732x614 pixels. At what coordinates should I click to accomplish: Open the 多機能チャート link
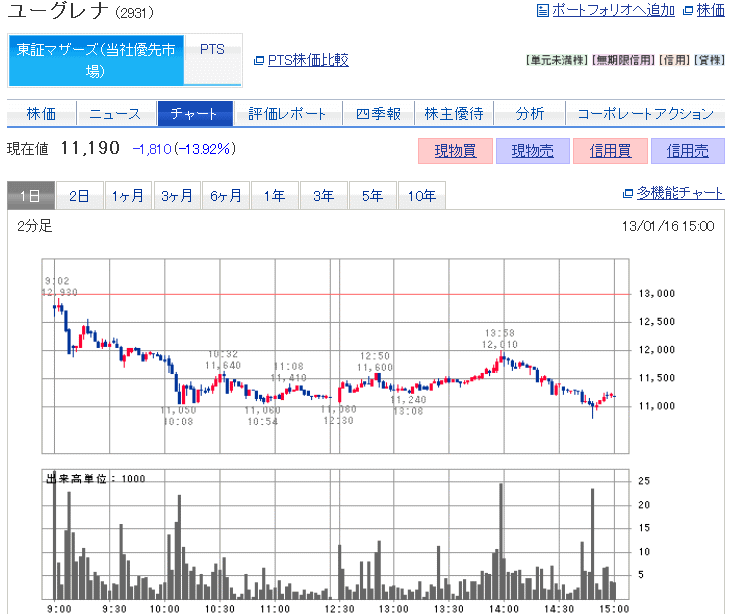[x=680, y=193]
